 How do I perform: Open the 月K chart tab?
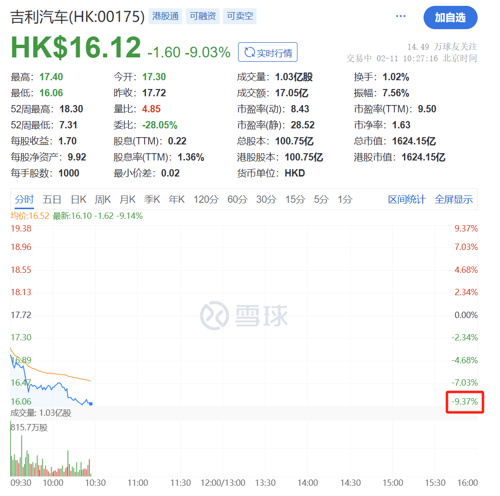[x=127, y=199]
